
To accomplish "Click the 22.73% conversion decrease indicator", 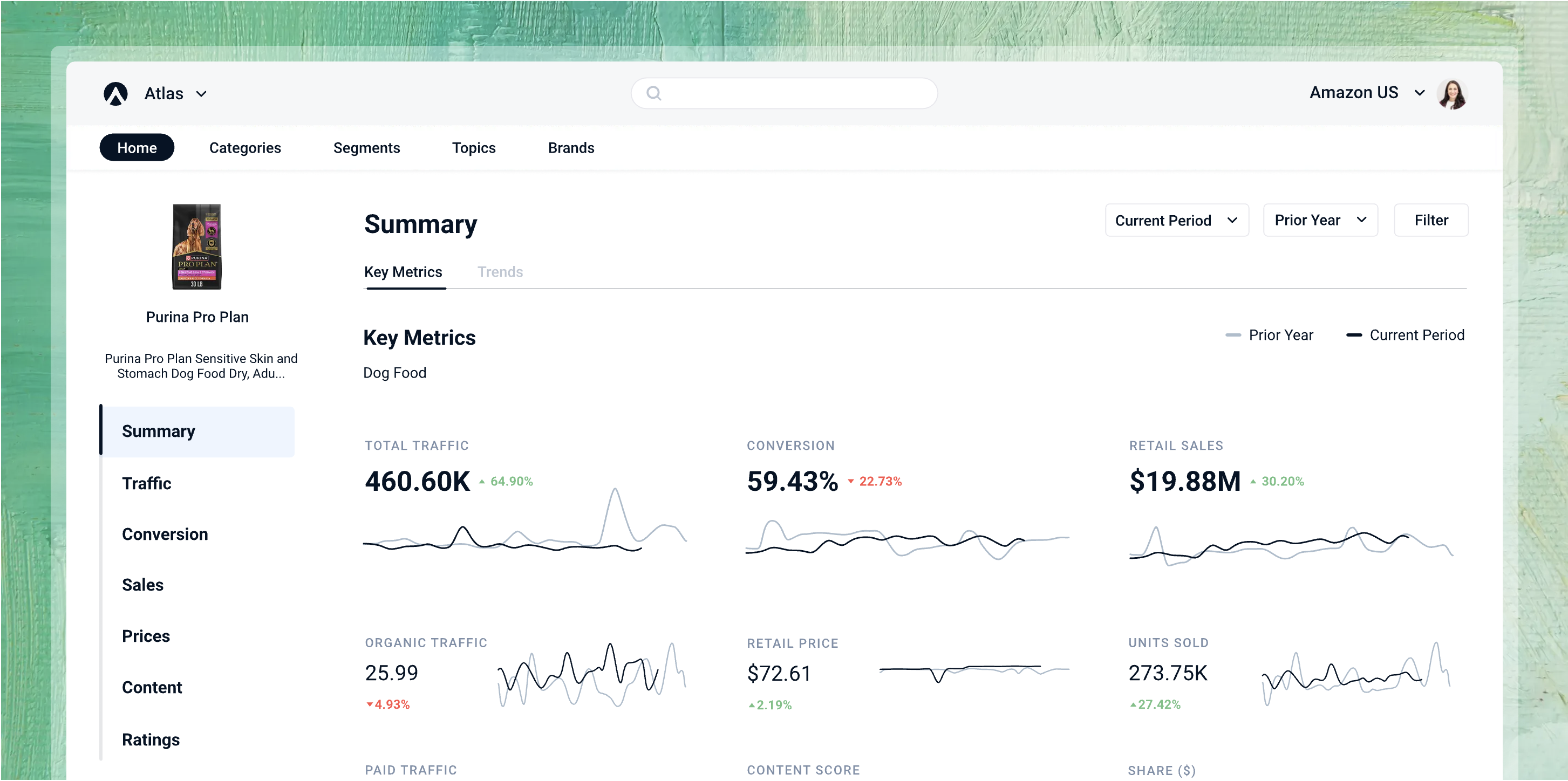I will [x=875, y=481].
